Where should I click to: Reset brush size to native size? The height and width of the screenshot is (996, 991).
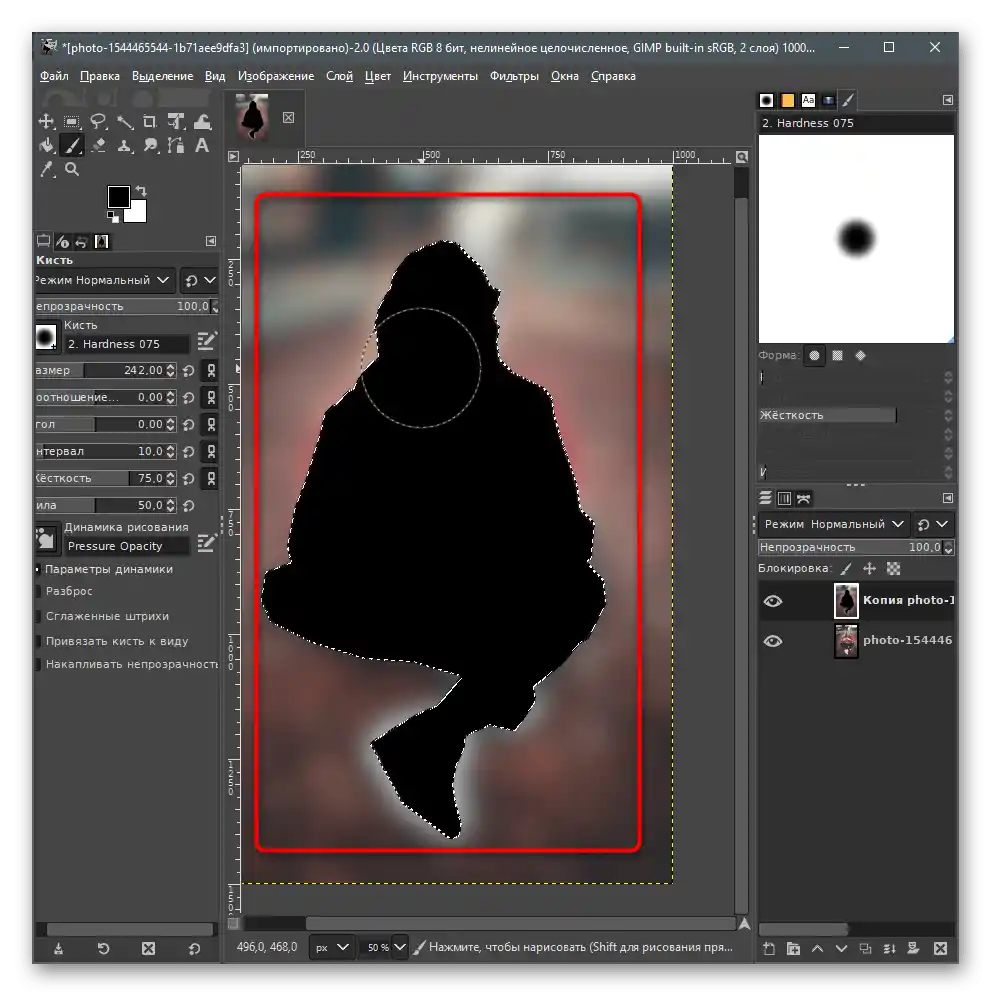(189, 371)
